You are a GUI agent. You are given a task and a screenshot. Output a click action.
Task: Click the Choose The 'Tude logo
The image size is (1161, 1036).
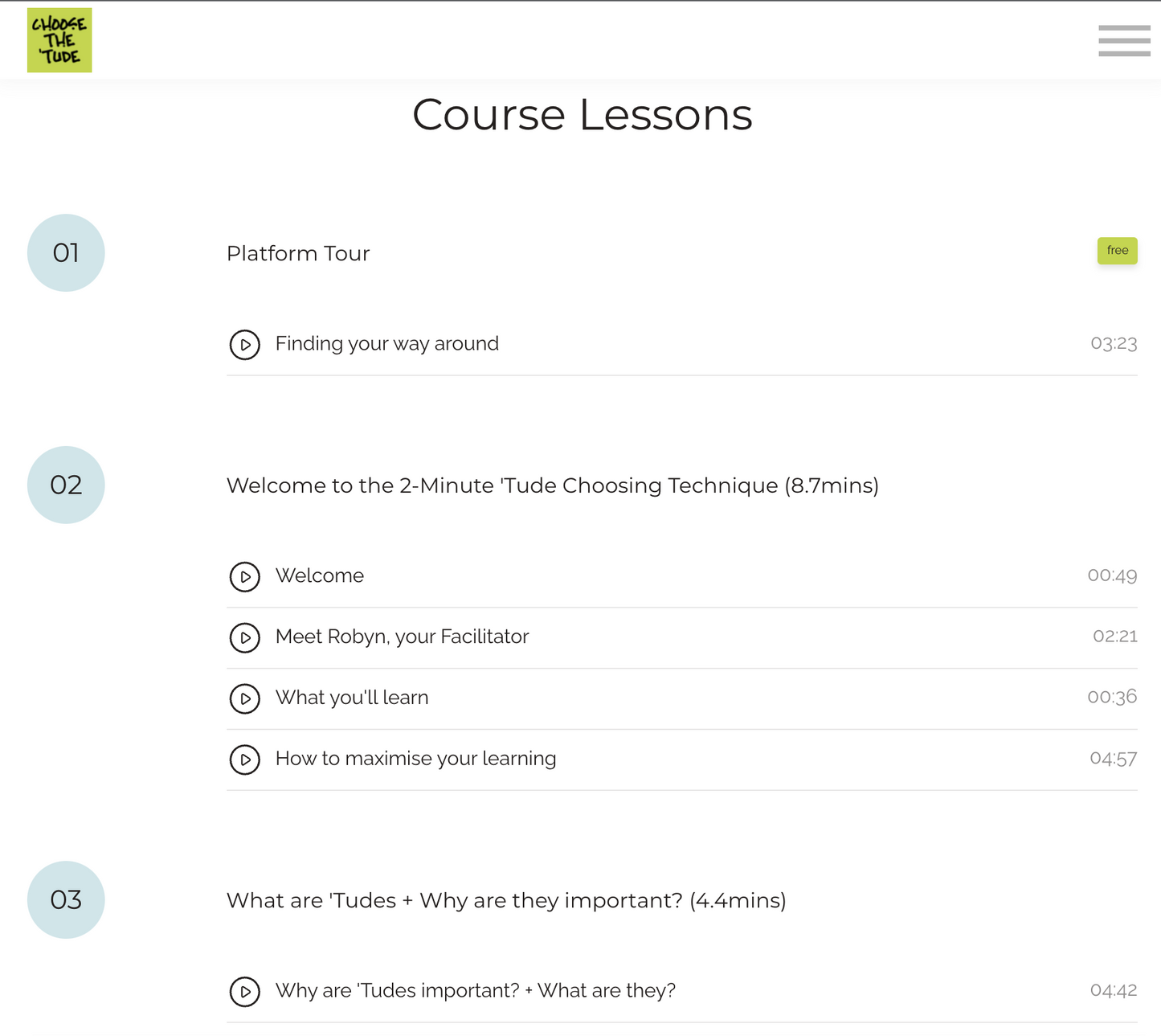pos(59,40)
